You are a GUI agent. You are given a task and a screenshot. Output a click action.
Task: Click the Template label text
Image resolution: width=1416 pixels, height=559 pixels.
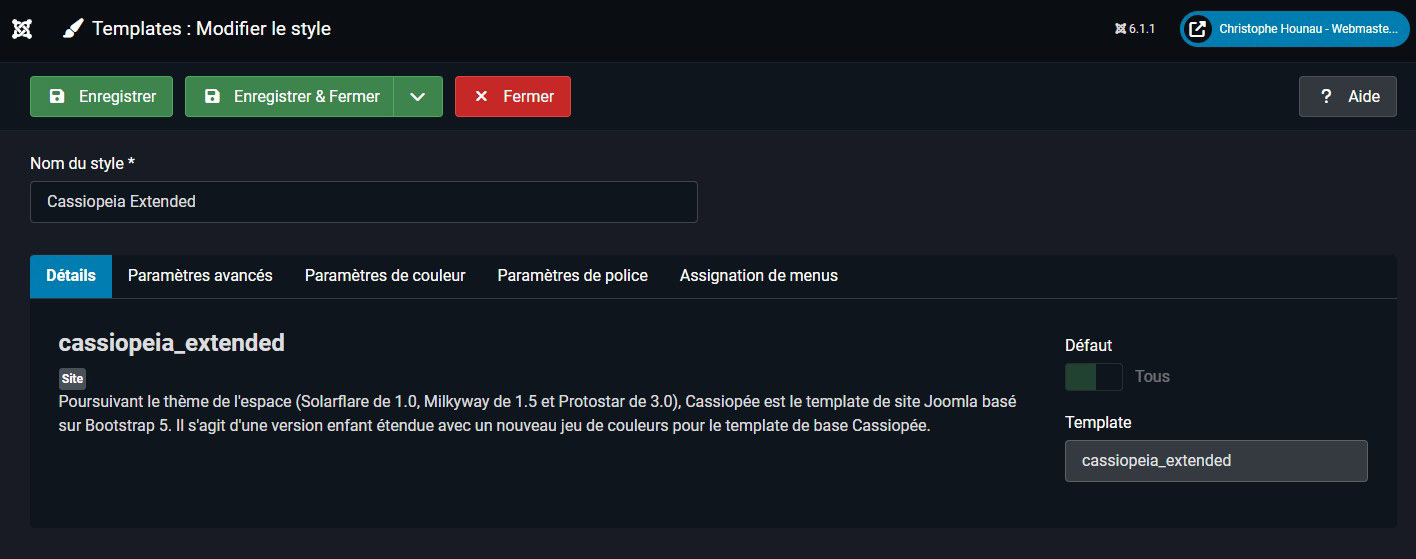point(1098,423)
